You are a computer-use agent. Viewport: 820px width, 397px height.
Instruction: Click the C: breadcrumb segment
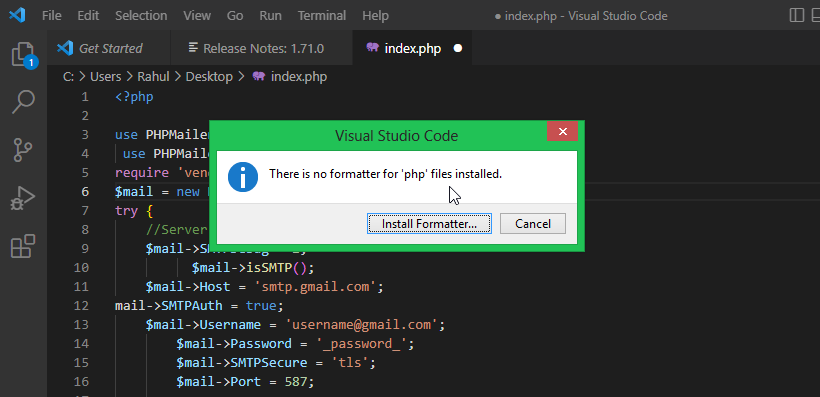(x=69, y=77)
